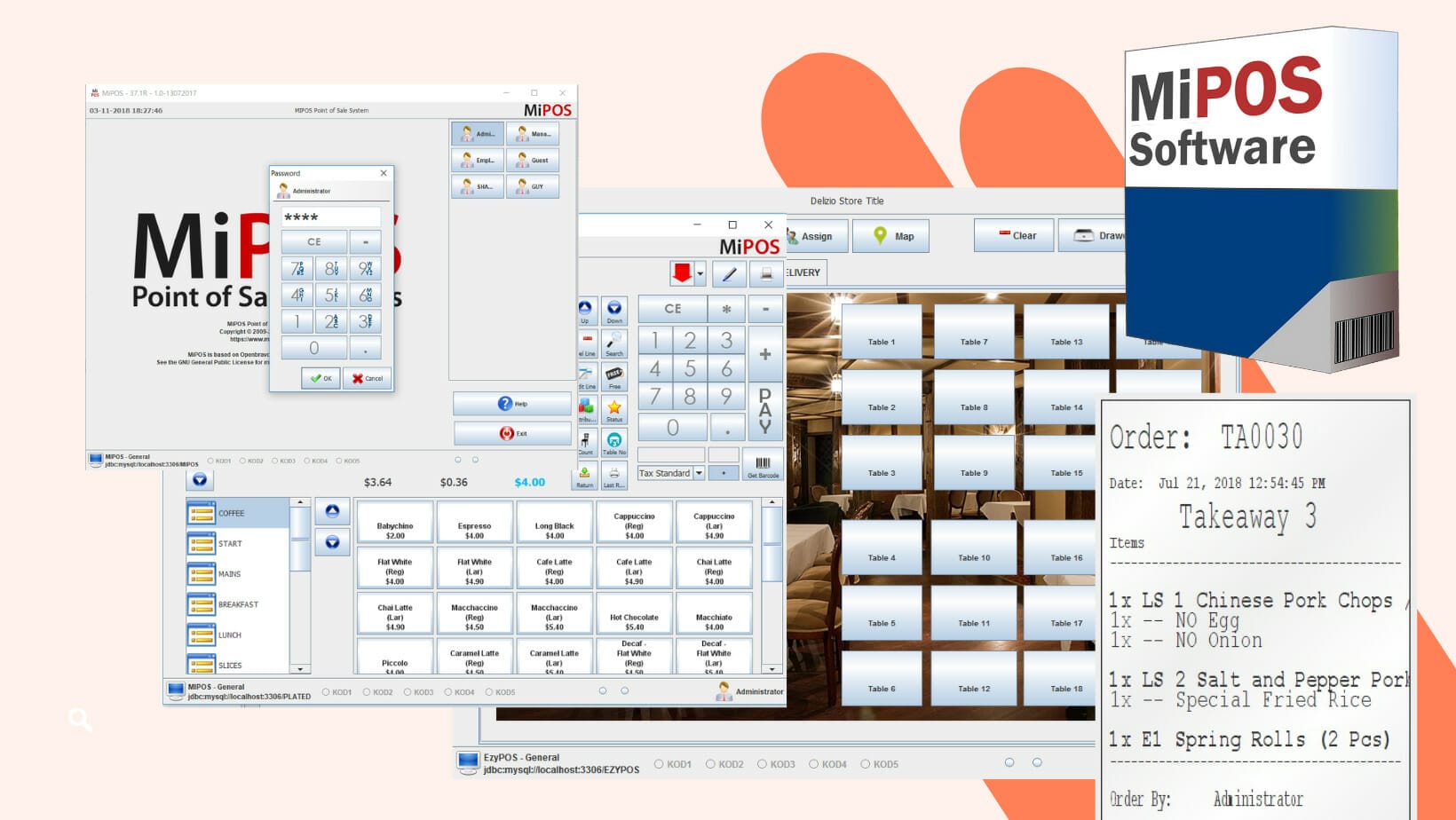The image size is (1456, 820).
Task: Select the Admin user icon in login window
Action: pyautogui.click(x=477, y=134)
